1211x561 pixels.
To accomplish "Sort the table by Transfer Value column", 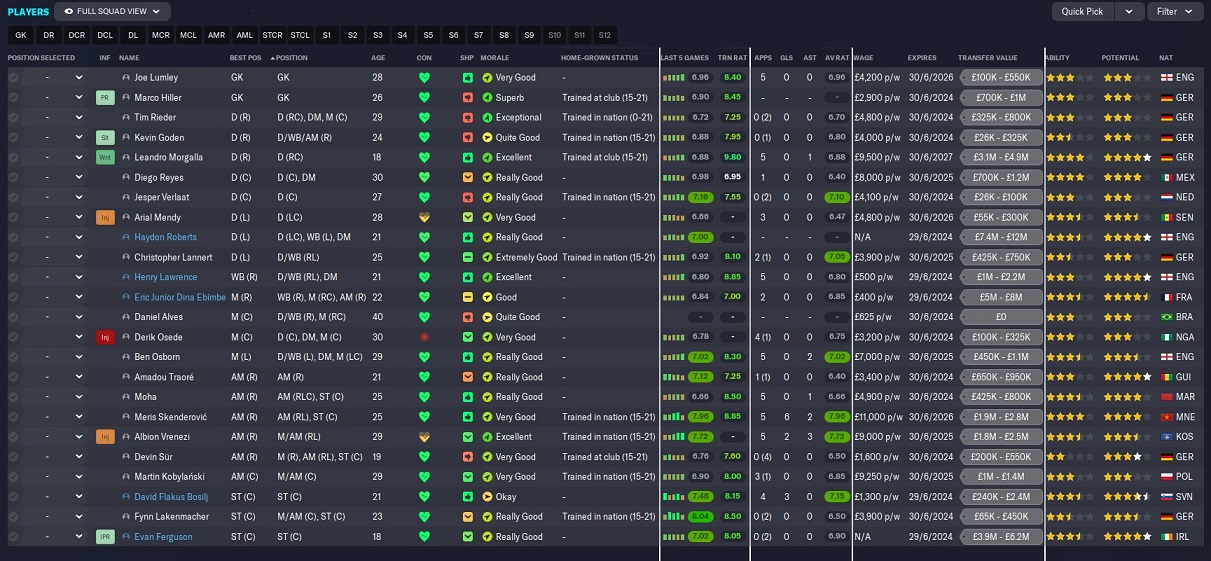I will point(987,57).
